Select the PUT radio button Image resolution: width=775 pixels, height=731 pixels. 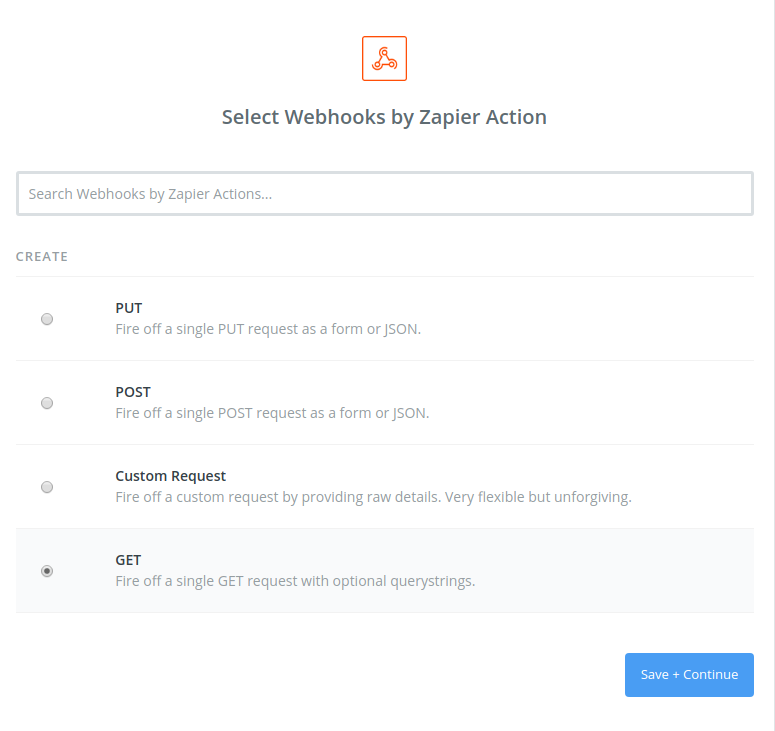click(47, 319)
